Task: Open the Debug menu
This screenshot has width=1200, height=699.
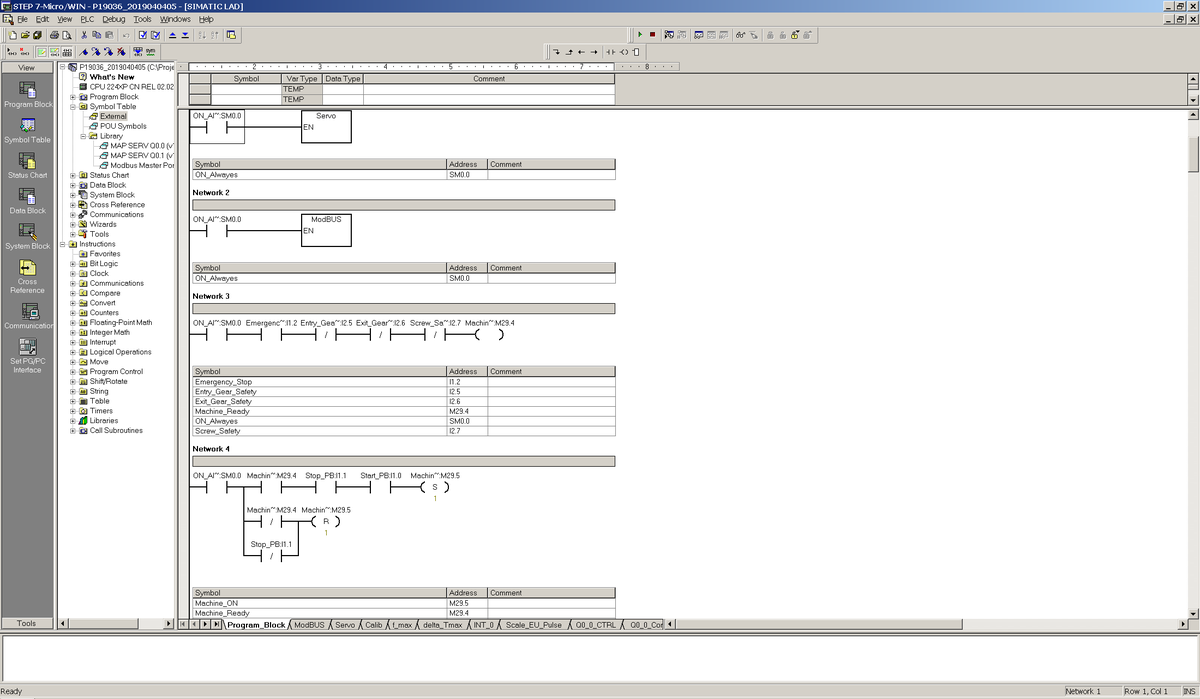Action: pos(114,19)
